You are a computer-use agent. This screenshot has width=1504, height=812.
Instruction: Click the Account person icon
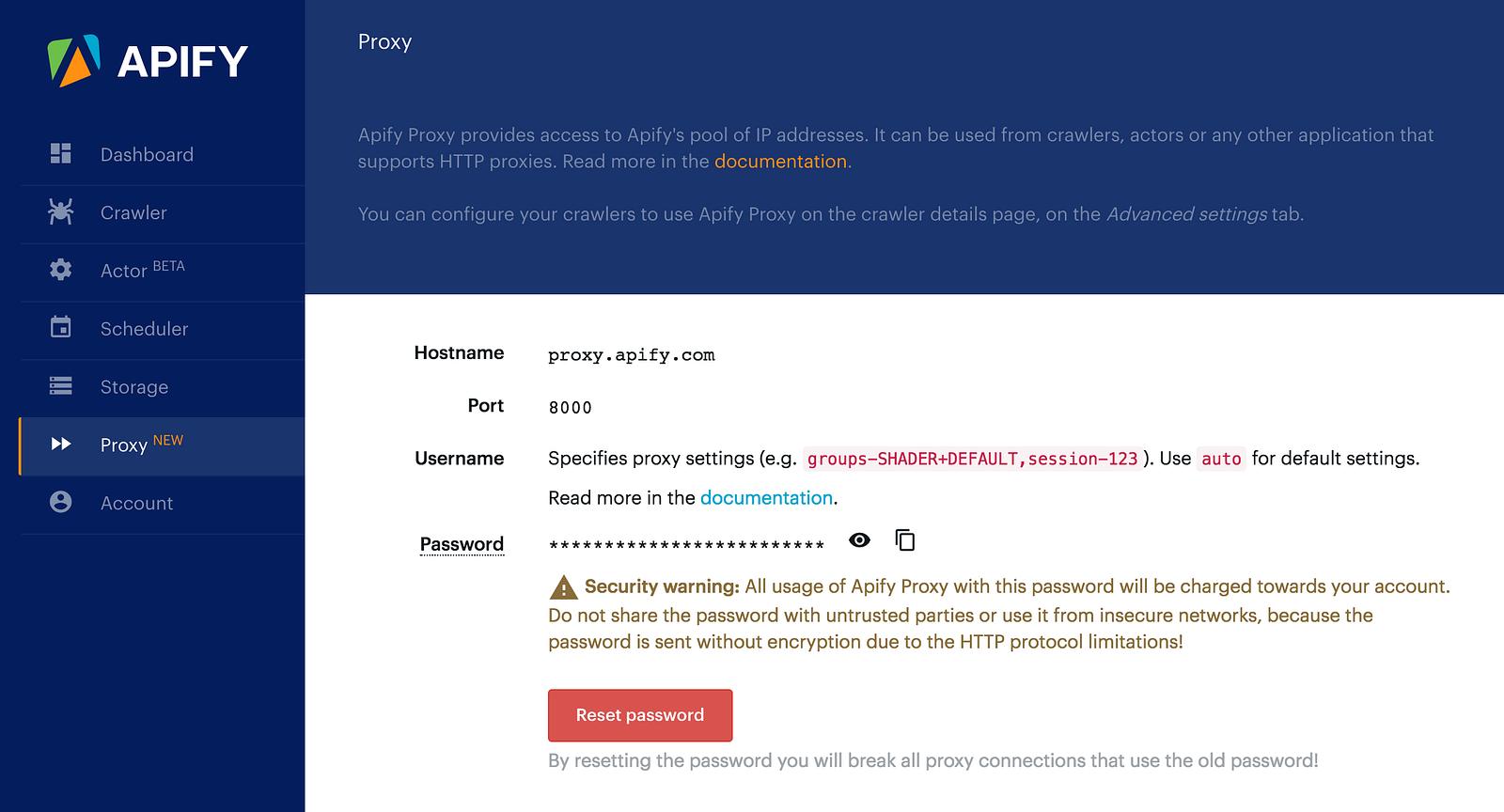[x=61, y=502]
